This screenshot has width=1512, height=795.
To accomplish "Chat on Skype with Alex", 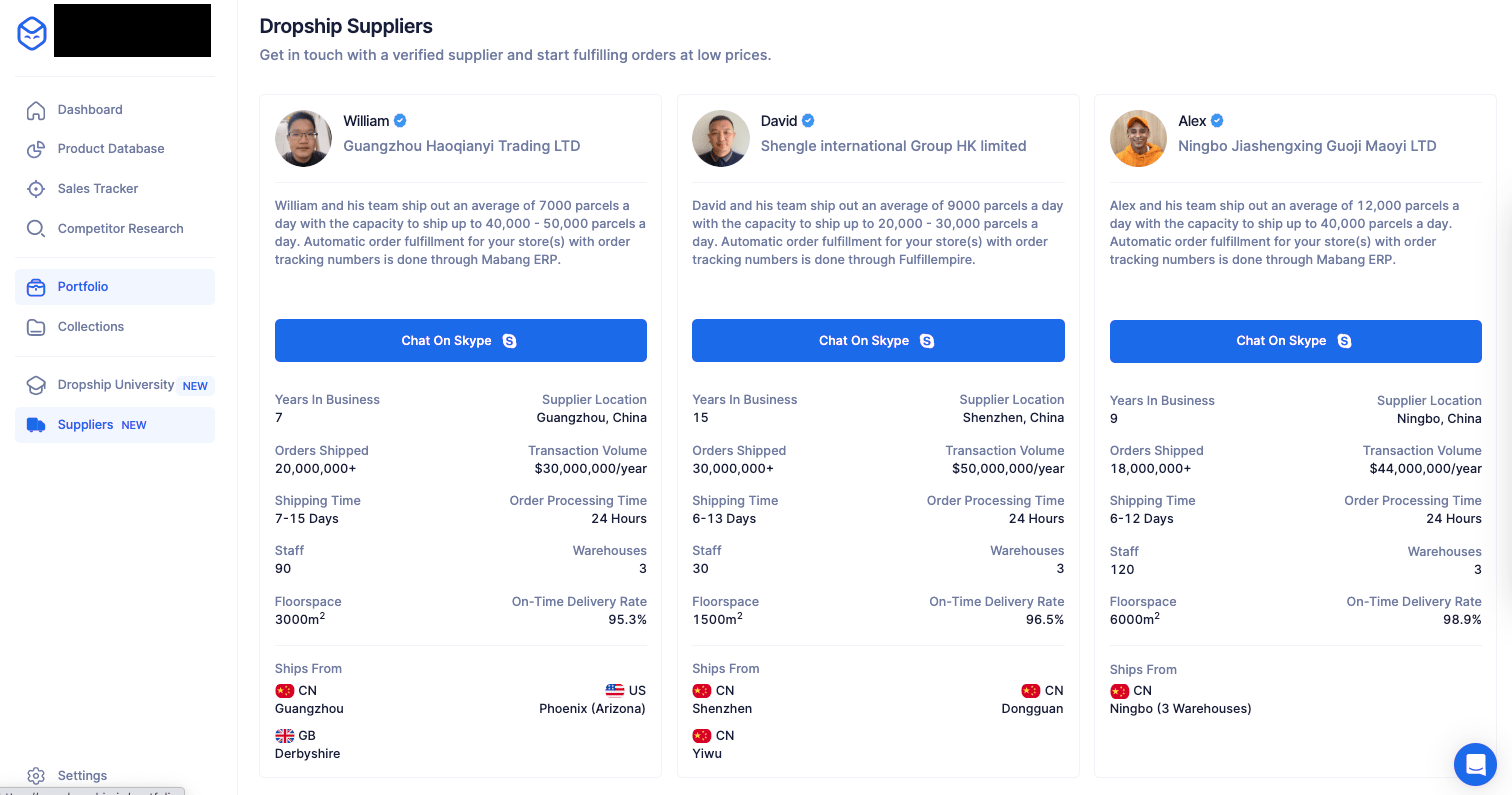I will (1295, 341).
